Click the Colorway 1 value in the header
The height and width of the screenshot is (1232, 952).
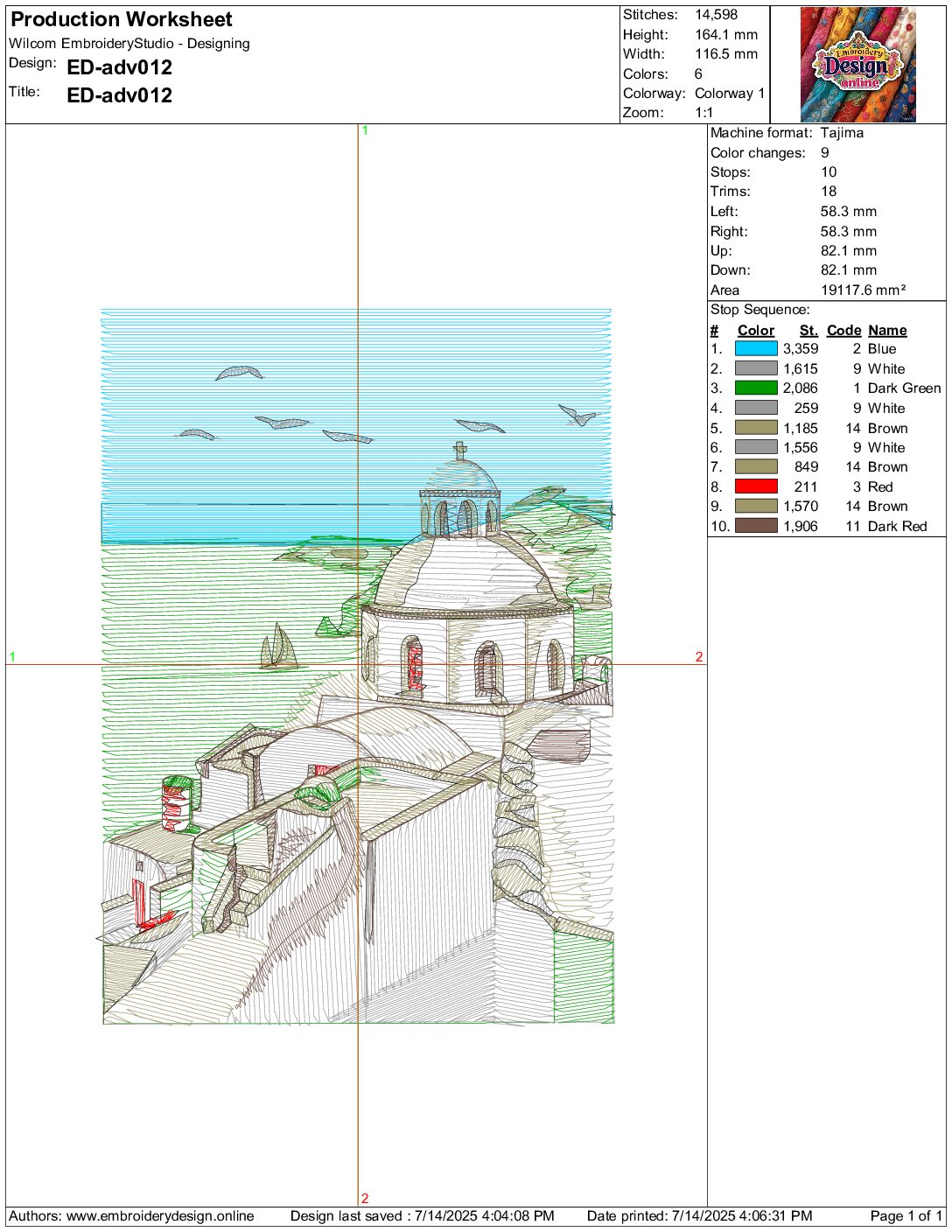coord(730,94)
